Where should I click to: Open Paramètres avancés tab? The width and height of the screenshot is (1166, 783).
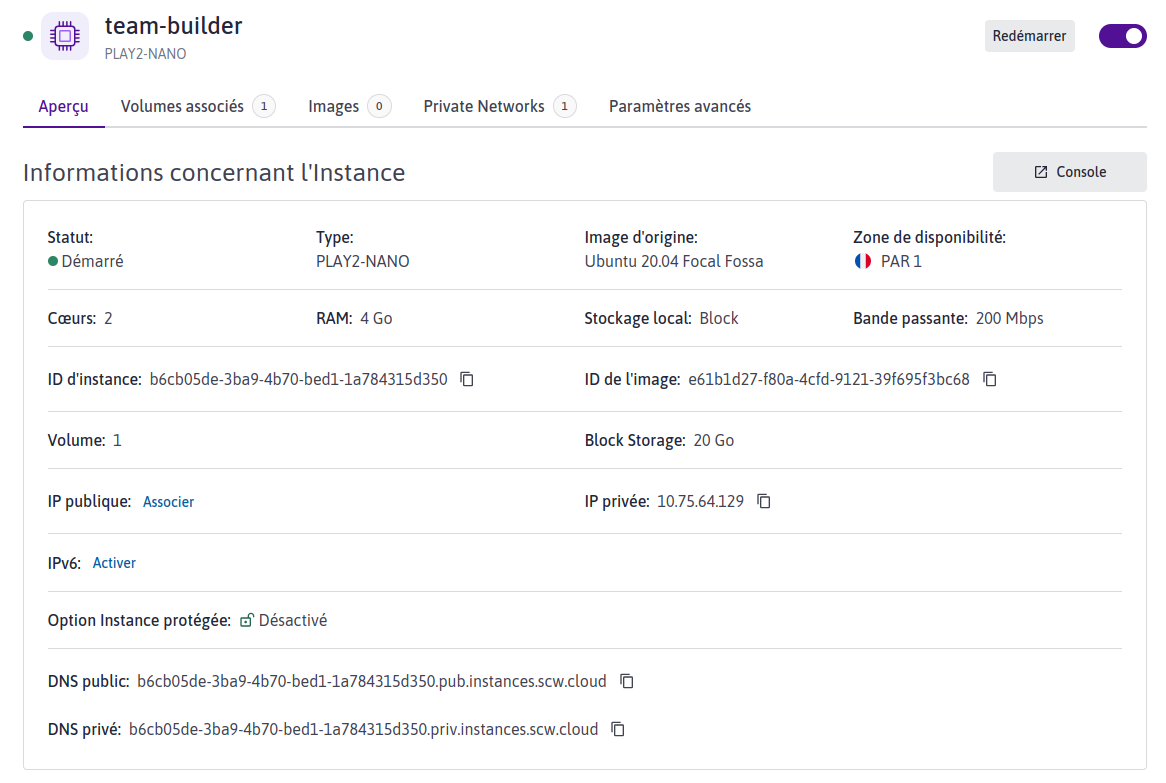(x=679, y=106)
